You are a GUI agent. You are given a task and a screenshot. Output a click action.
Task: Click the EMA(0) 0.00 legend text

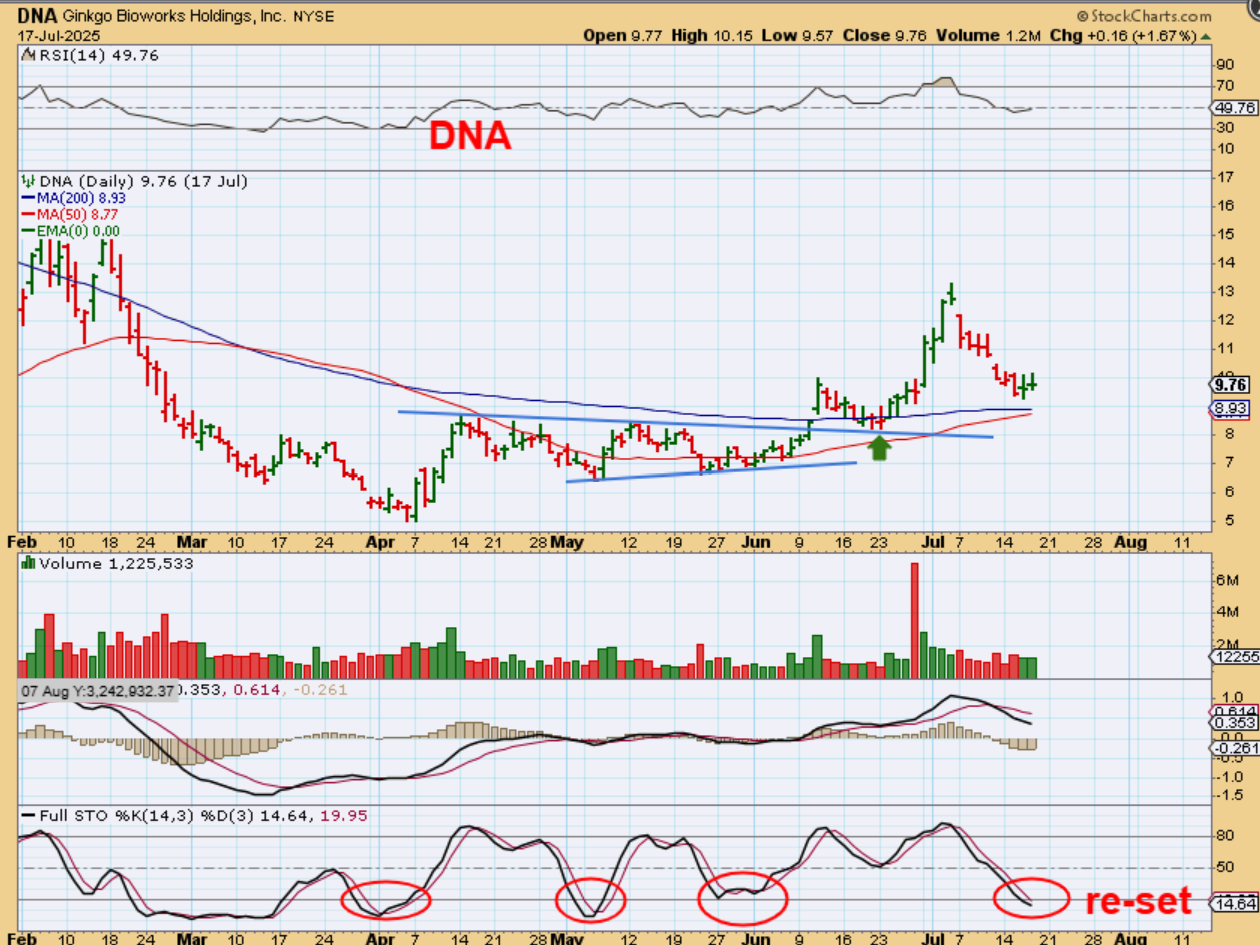tap(77, 231)
